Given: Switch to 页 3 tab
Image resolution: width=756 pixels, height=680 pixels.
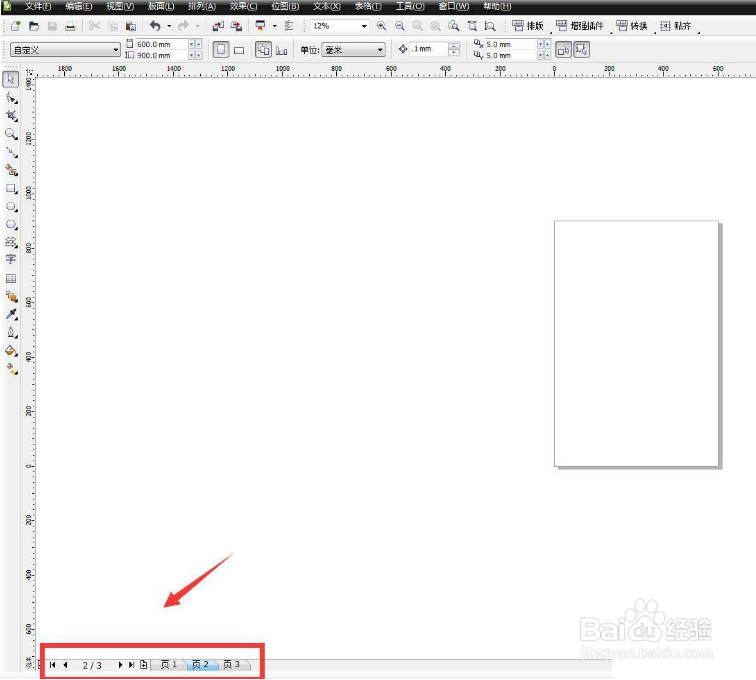Looking at the screenshot, I should pyautogui.click(x=232, y=665).
